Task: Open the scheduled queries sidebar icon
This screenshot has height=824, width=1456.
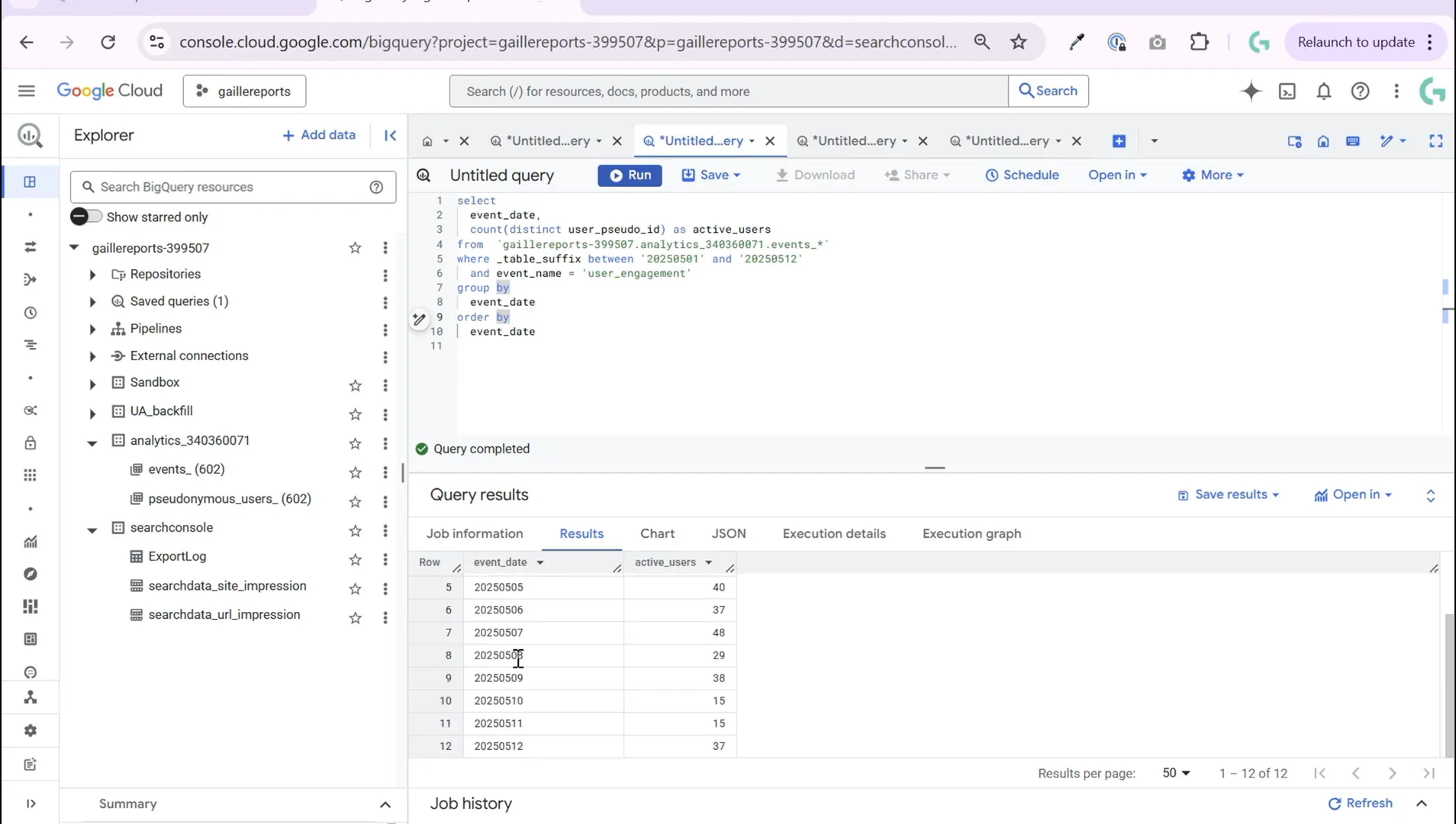Action: 31,313
